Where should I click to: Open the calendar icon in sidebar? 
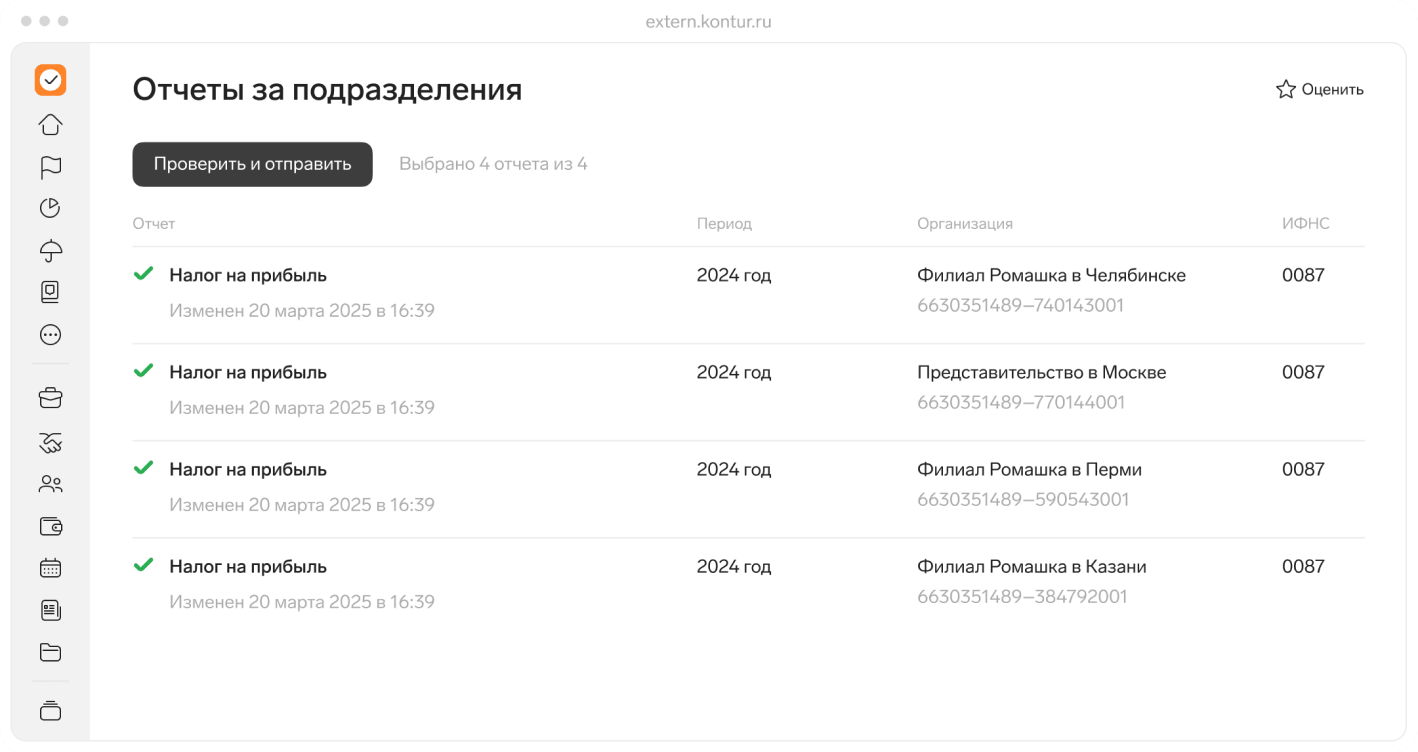coord(50,568)
